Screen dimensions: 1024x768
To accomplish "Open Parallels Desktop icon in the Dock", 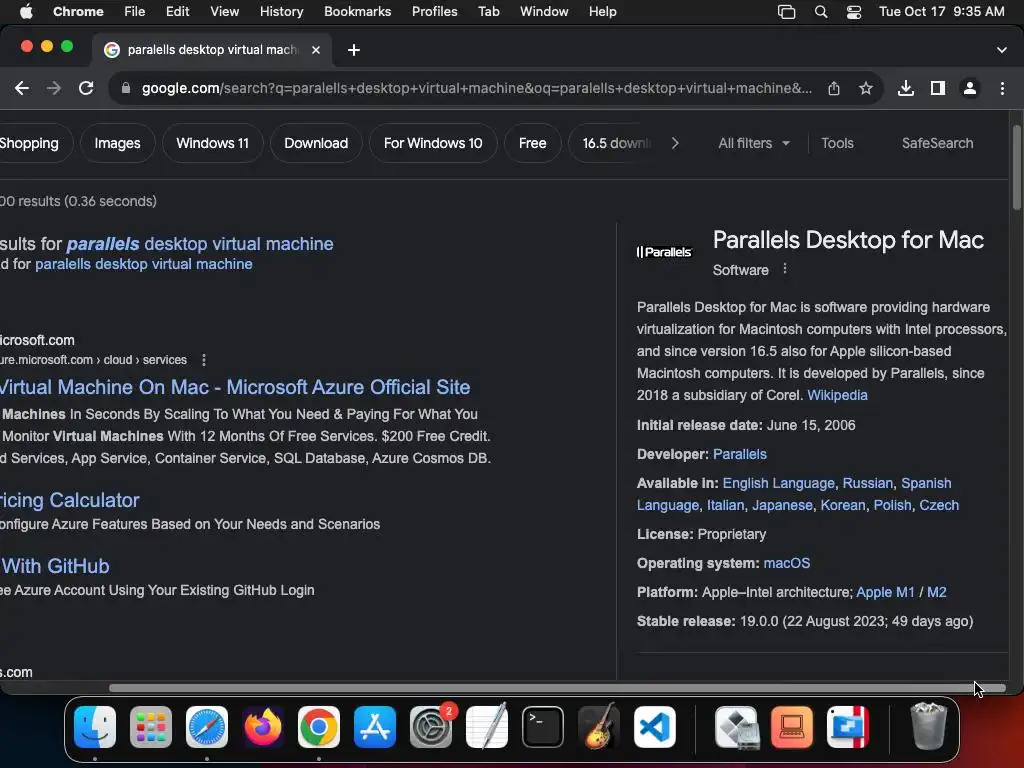I will (x=848, y=727).
